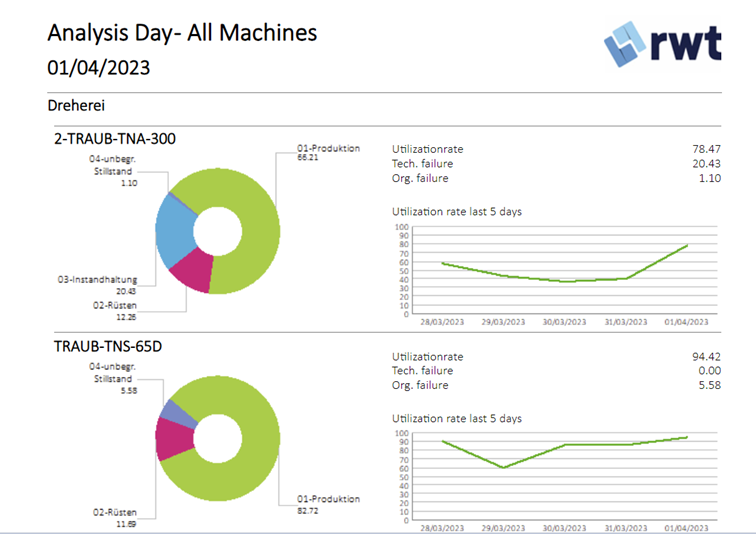The image size is (756, 534).
Task: Click the Org. failure value 5.58
Action: (x=710, y=385)
